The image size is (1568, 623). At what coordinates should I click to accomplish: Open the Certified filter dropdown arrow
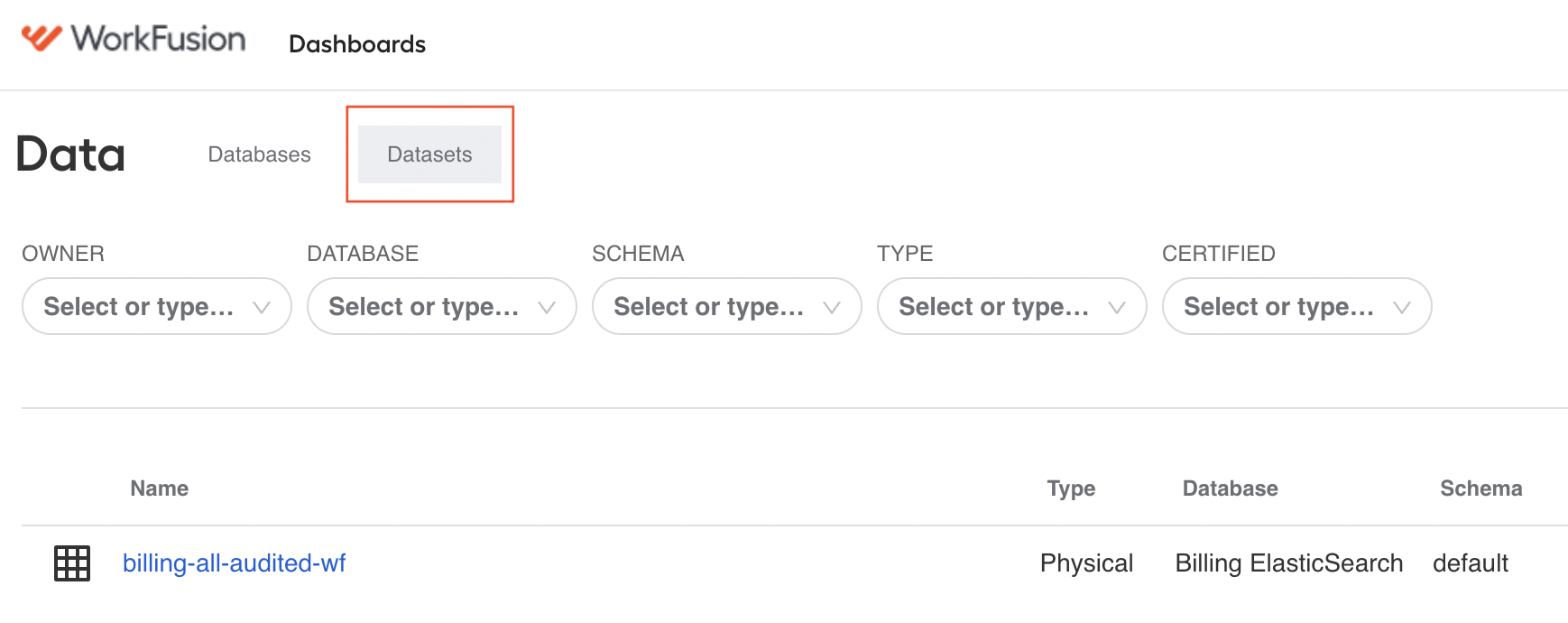(x=1402, y=307)
